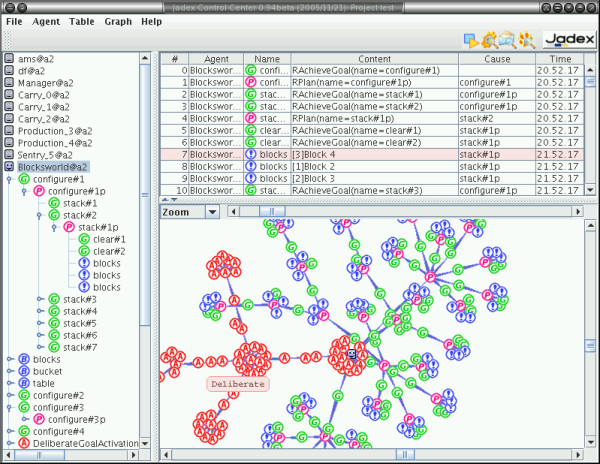Screen dimensions: 600x464
Task: Click the Blocksworld@a2 agent face icon
Action: pyautogui.click(x=9, y=167)
